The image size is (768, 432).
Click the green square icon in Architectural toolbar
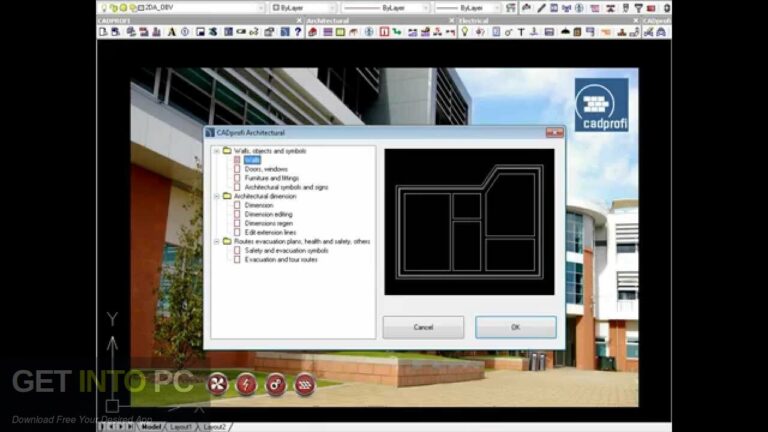(340, 32)
